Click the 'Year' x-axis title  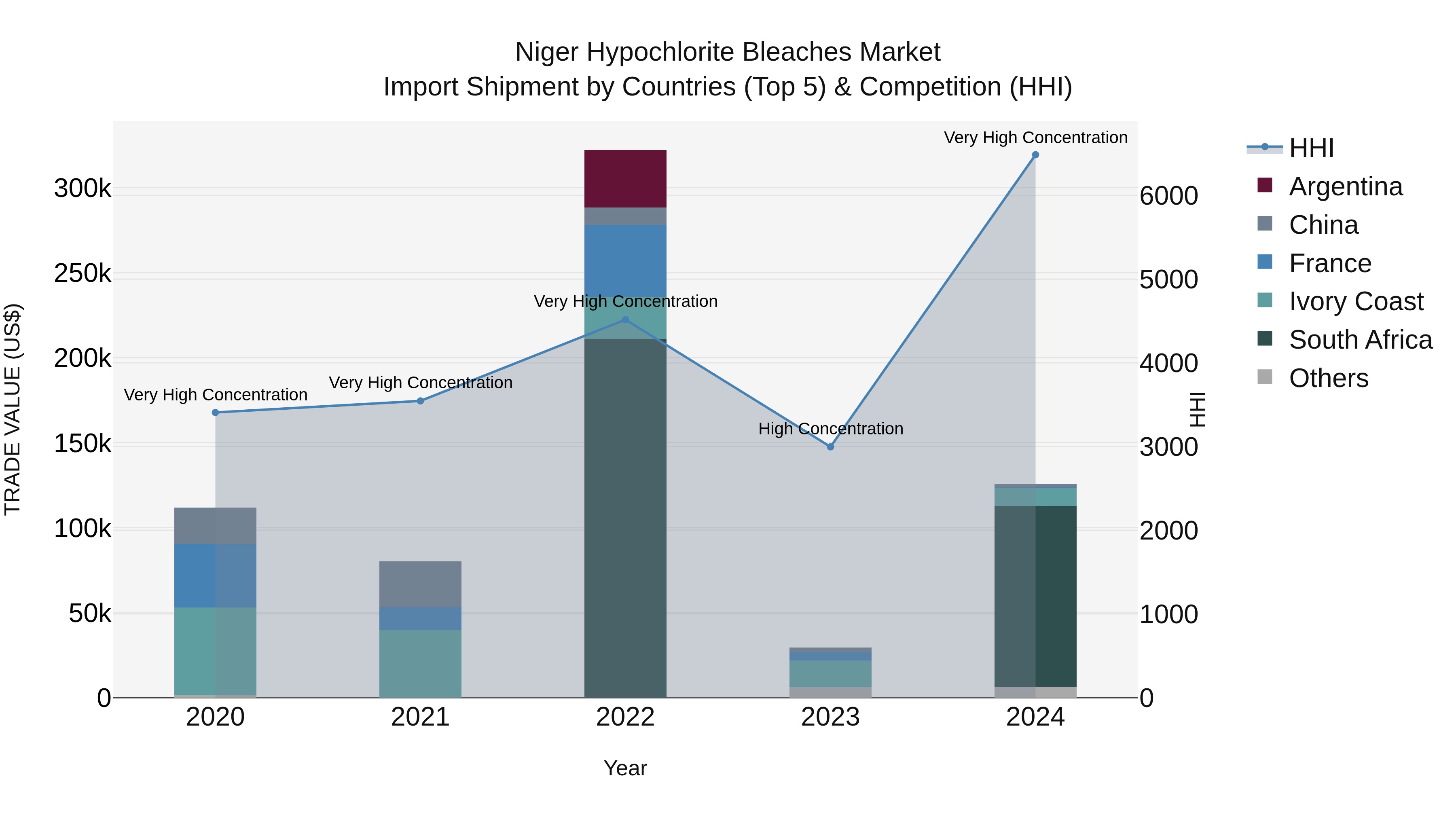click(x=625, y=769)
